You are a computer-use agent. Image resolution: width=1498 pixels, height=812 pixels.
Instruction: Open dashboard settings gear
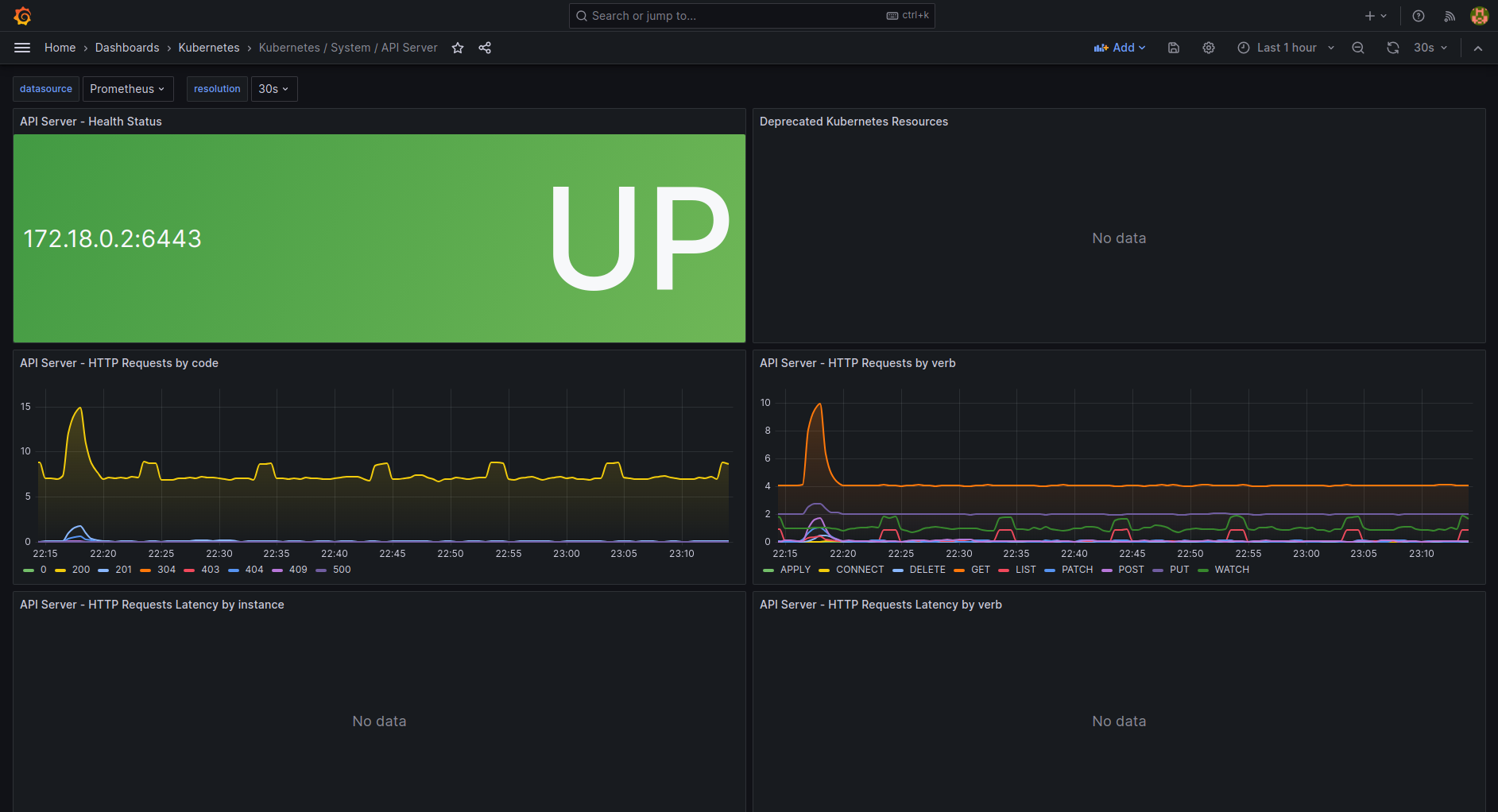pos(1208,48)
